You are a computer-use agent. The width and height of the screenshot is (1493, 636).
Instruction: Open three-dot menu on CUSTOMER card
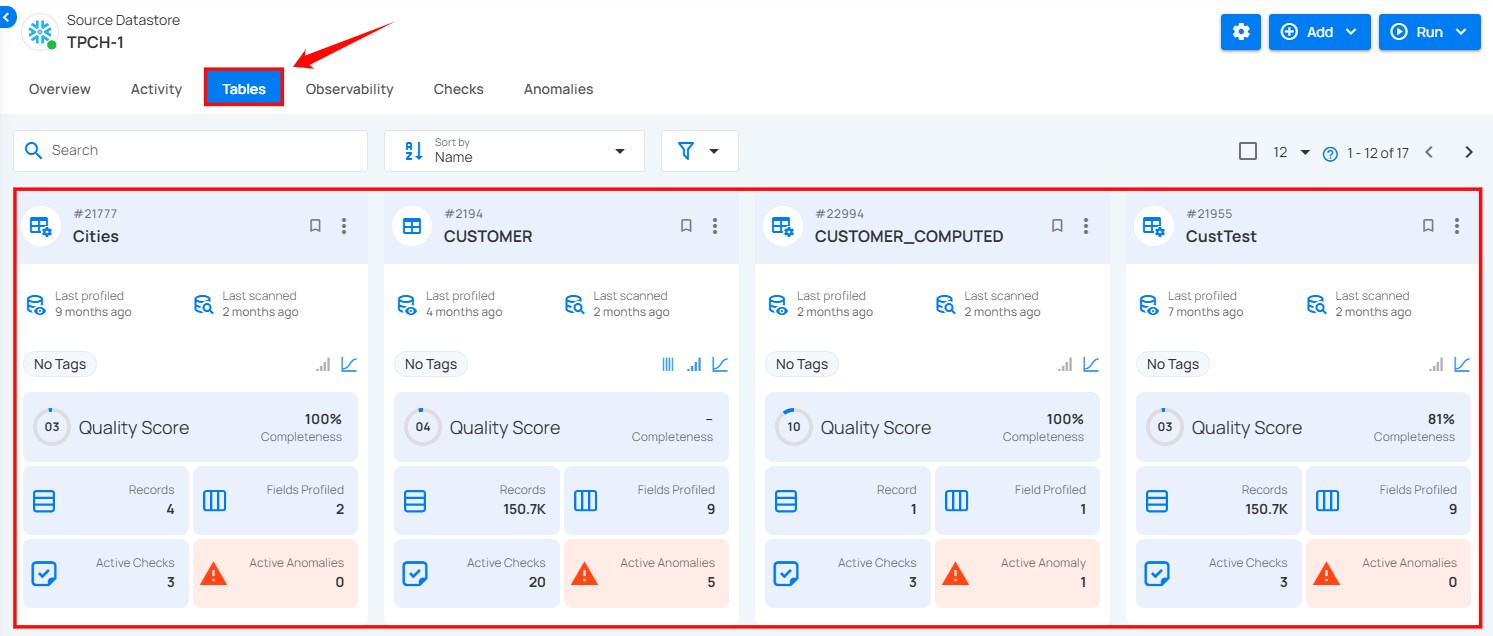coord(715,226)
